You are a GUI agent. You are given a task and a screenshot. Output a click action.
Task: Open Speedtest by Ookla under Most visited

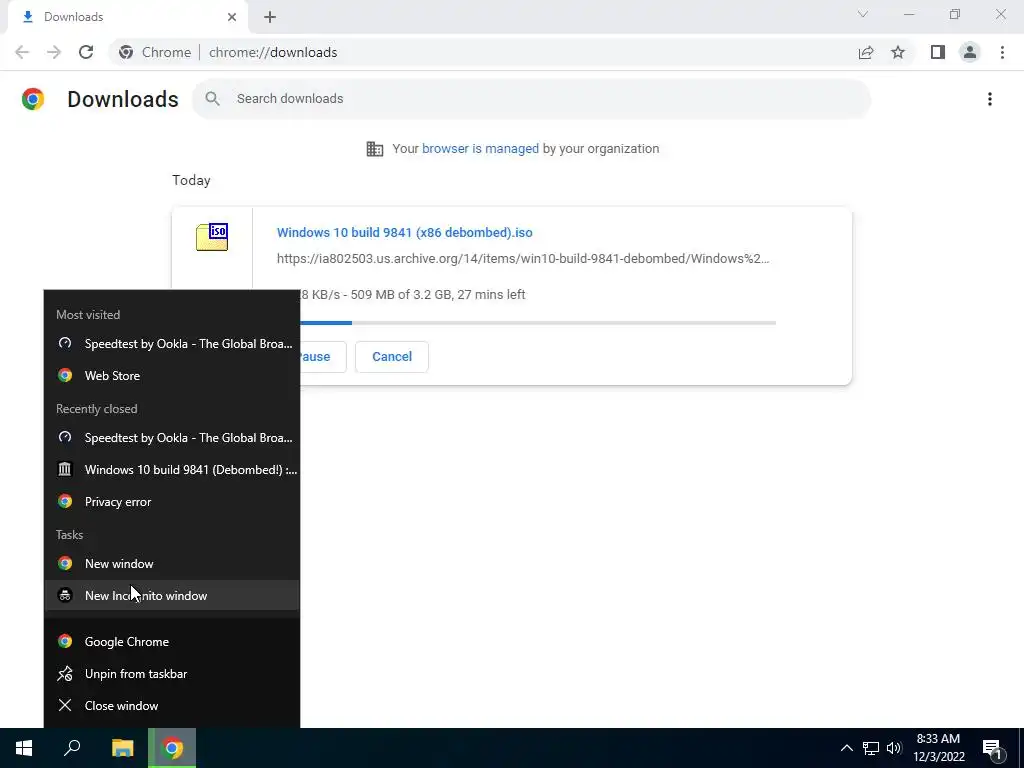click(x=172, y=344)
